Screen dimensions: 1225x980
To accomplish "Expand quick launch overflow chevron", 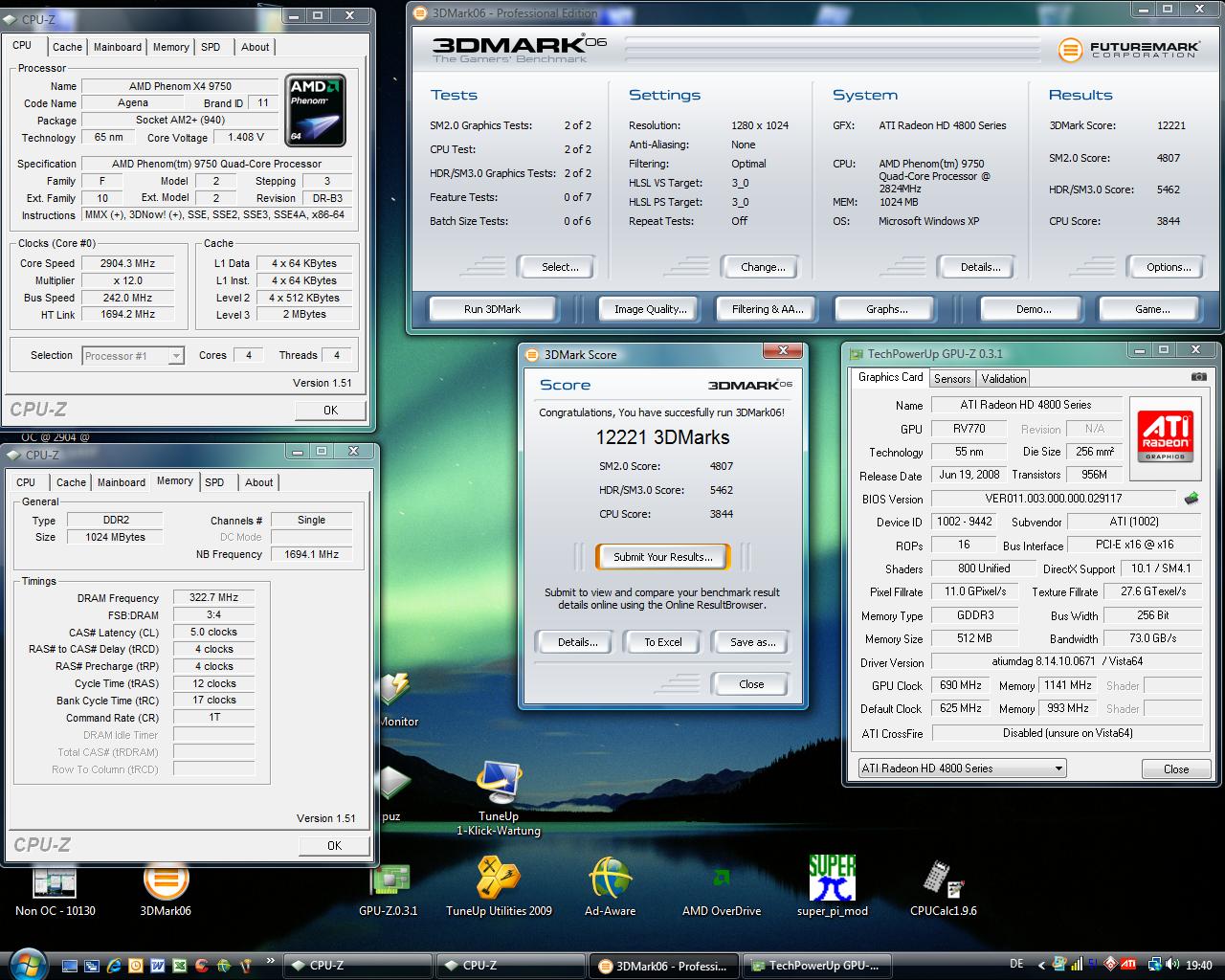I will point(271,960).
